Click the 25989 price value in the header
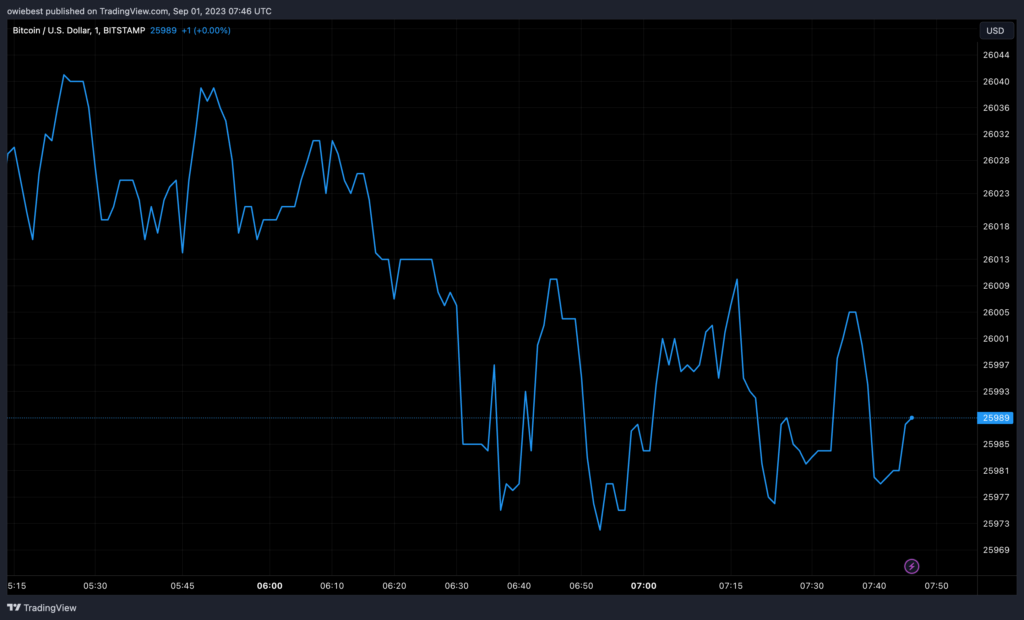The width and height of the screenshot is (1024, 620). coord(163,30)
